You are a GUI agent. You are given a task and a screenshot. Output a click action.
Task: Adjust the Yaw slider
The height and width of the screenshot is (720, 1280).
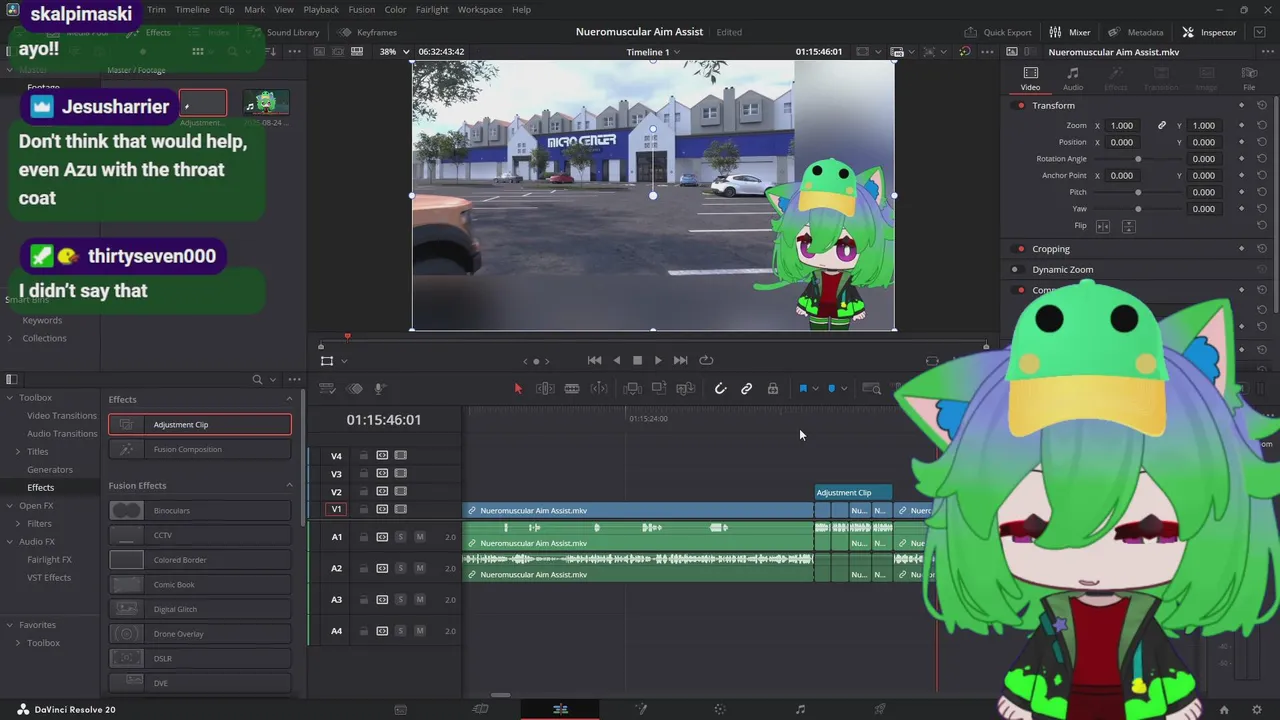(1138, 209)
